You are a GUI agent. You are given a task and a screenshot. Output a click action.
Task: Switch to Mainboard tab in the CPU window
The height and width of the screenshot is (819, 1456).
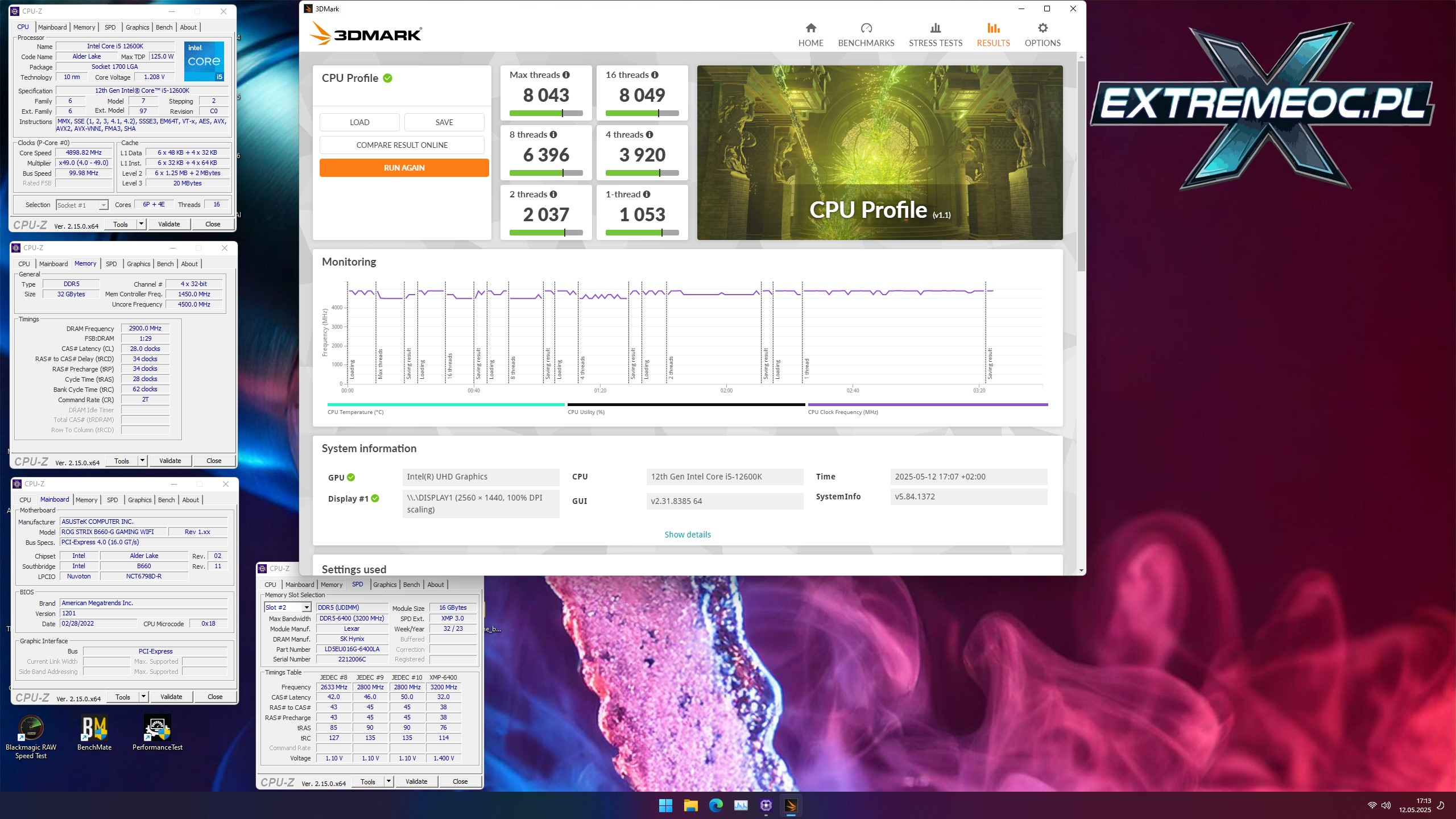(x=52, y=27)
